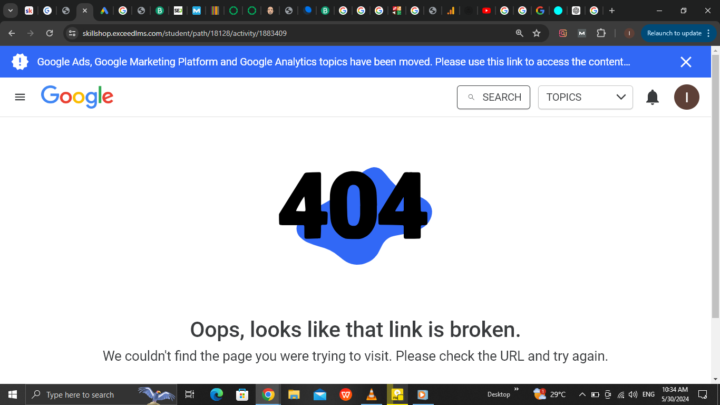
Task: Open WPS Office from taskbar
Action: [346, 394]
